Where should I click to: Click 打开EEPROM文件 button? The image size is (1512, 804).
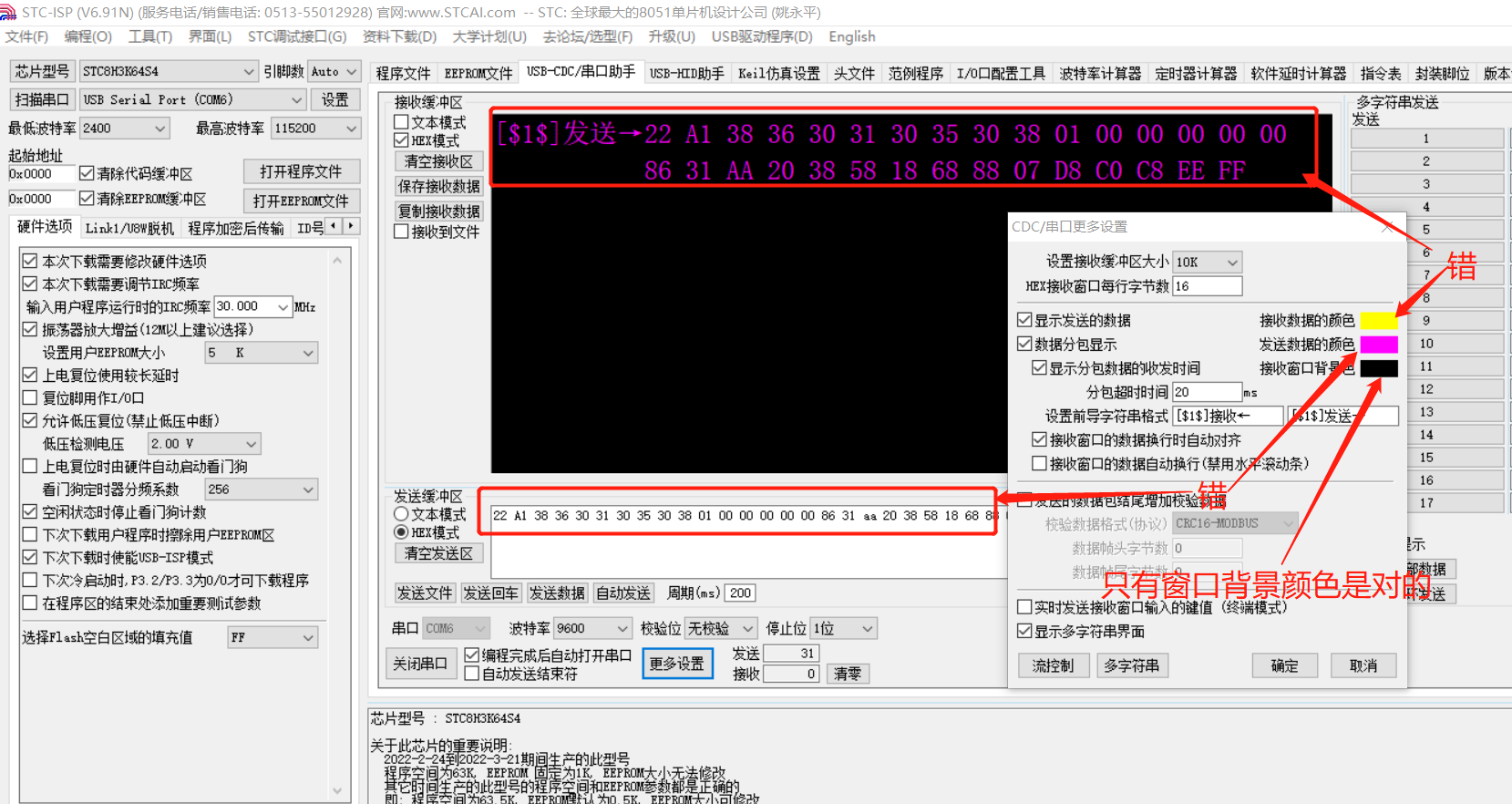click(302, 201)
